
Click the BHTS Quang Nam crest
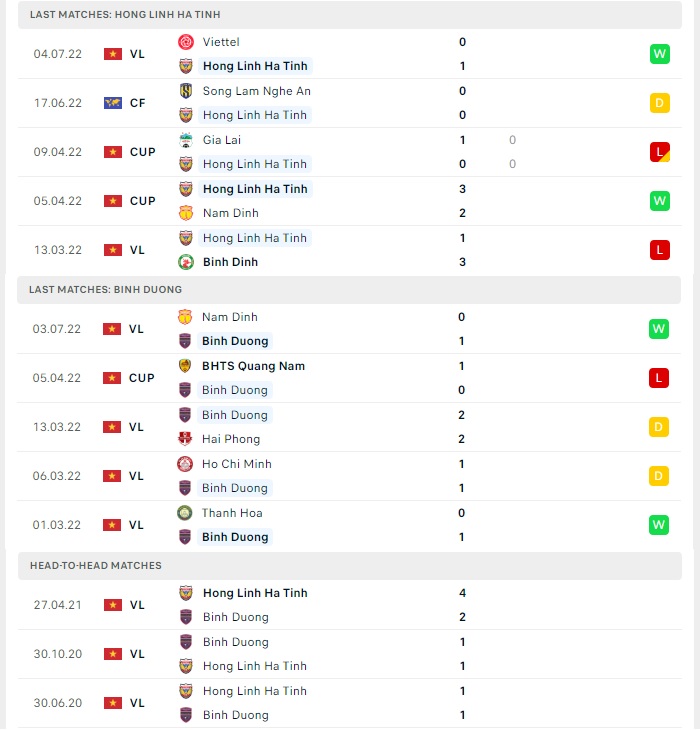click(x=185, y=366)
